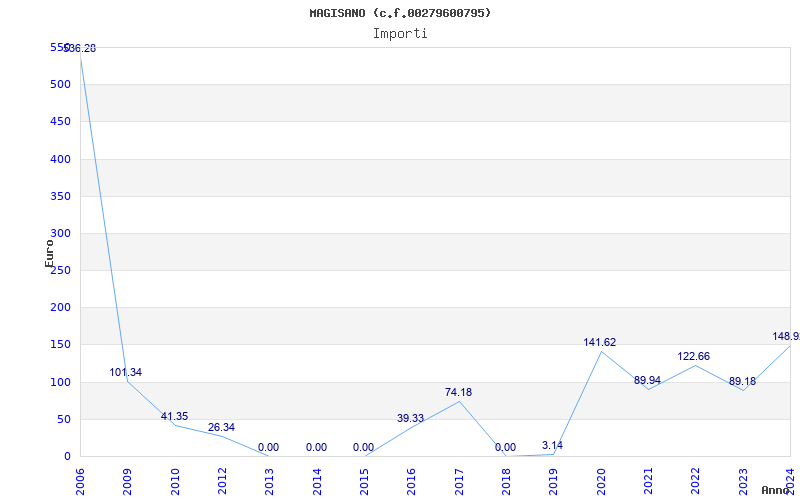The height and width of the screenshot is (500, 800).
Task: Click the 2015 x-axis label
Action: click(364, 482)
